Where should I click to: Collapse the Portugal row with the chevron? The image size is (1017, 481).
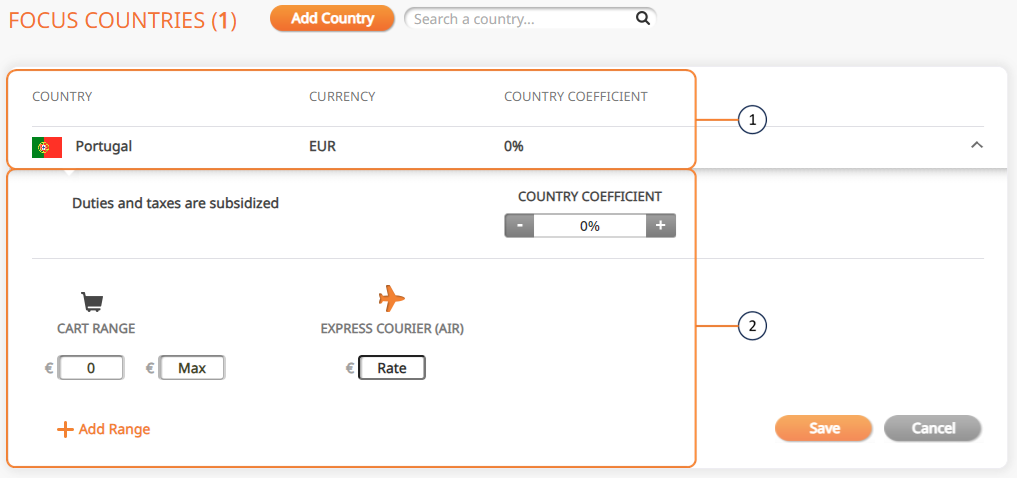(x=976, y=146)
